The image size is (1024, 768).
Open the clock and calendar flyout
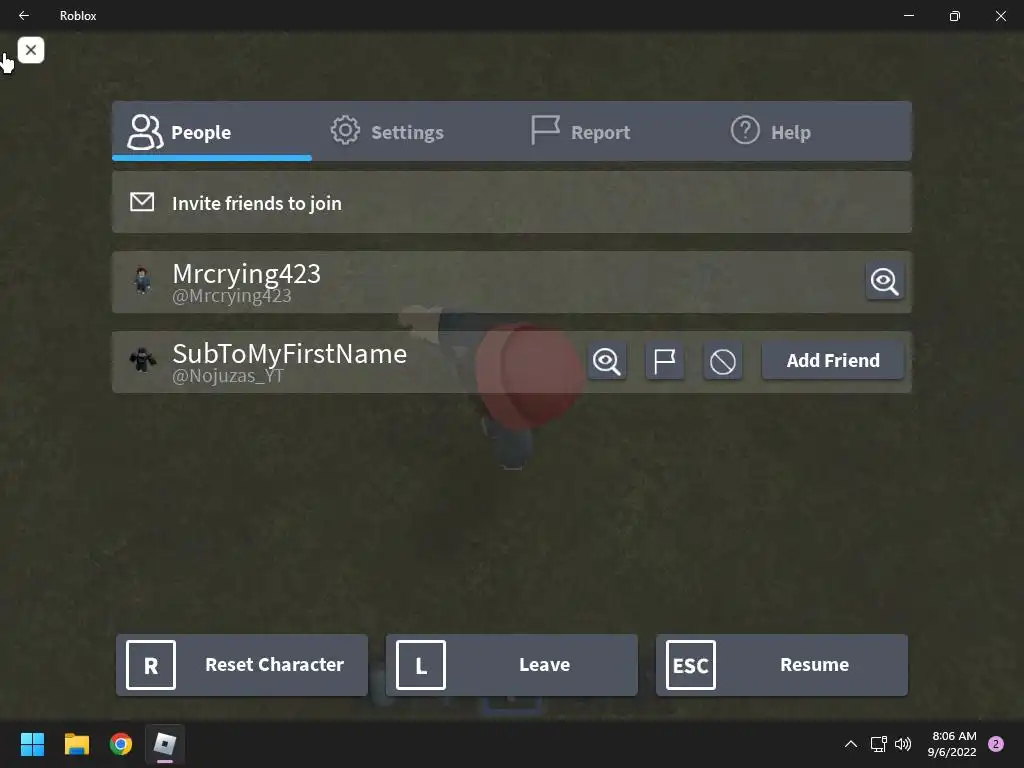(952, 744)
